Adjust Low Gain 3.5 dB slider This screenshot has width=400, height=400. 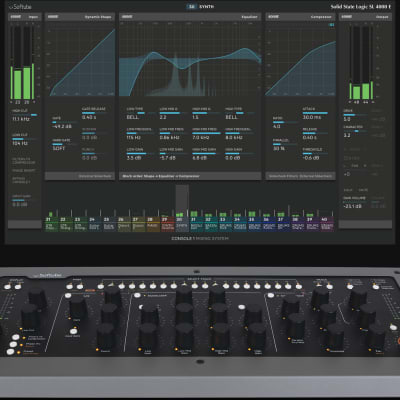point(140,154)
